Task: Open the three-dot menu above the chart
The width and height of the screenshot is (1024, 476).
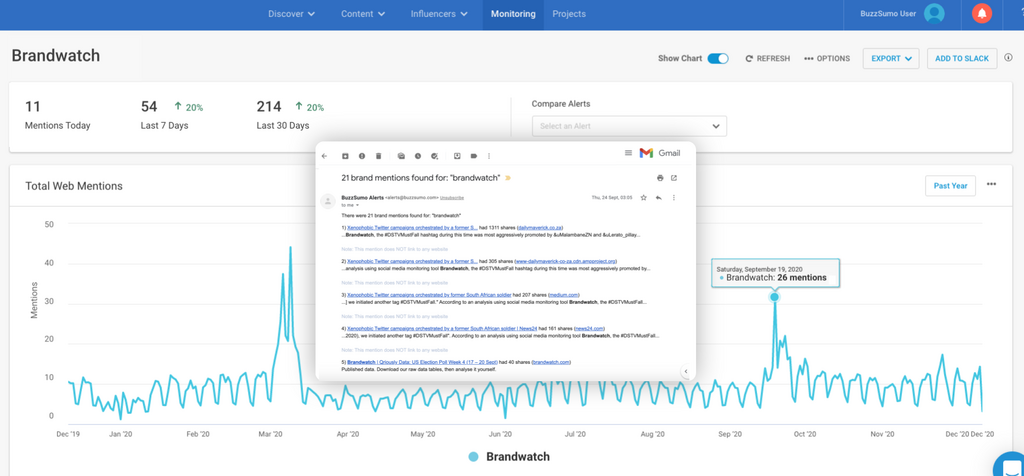Action: coord(991,185)
